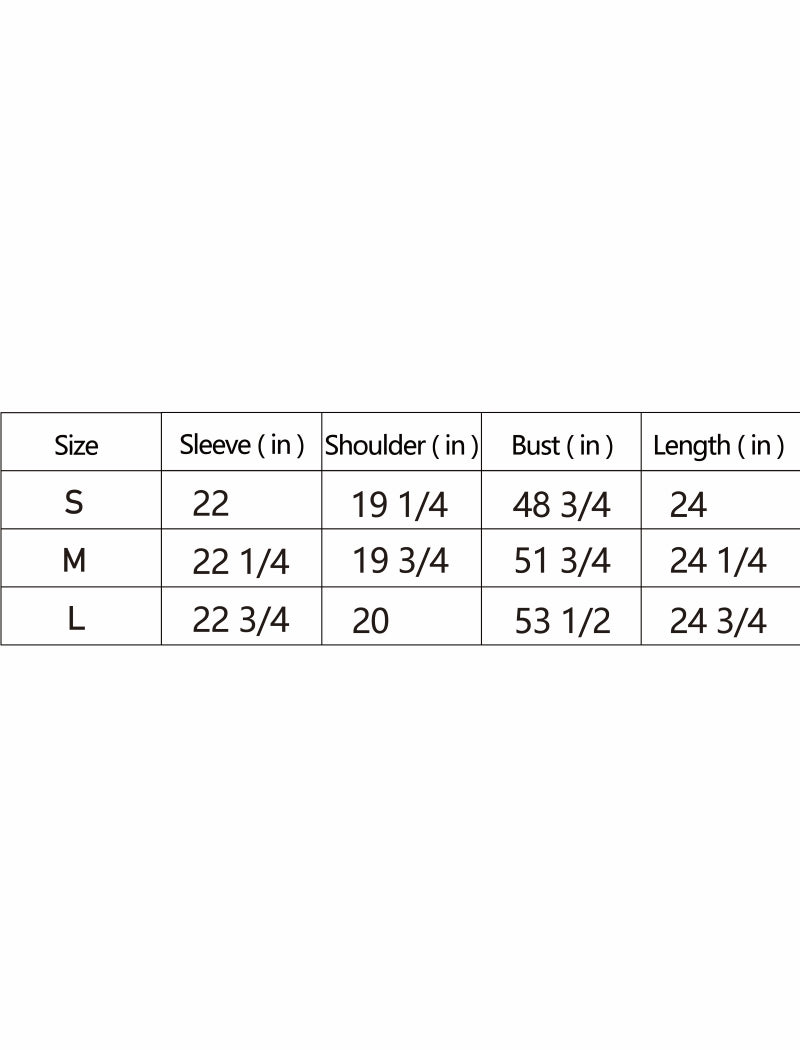Click the 22 1/4 sleeve measurement
The height and width of the screenshot is (1050, 800).
click(x=240, y=562)
